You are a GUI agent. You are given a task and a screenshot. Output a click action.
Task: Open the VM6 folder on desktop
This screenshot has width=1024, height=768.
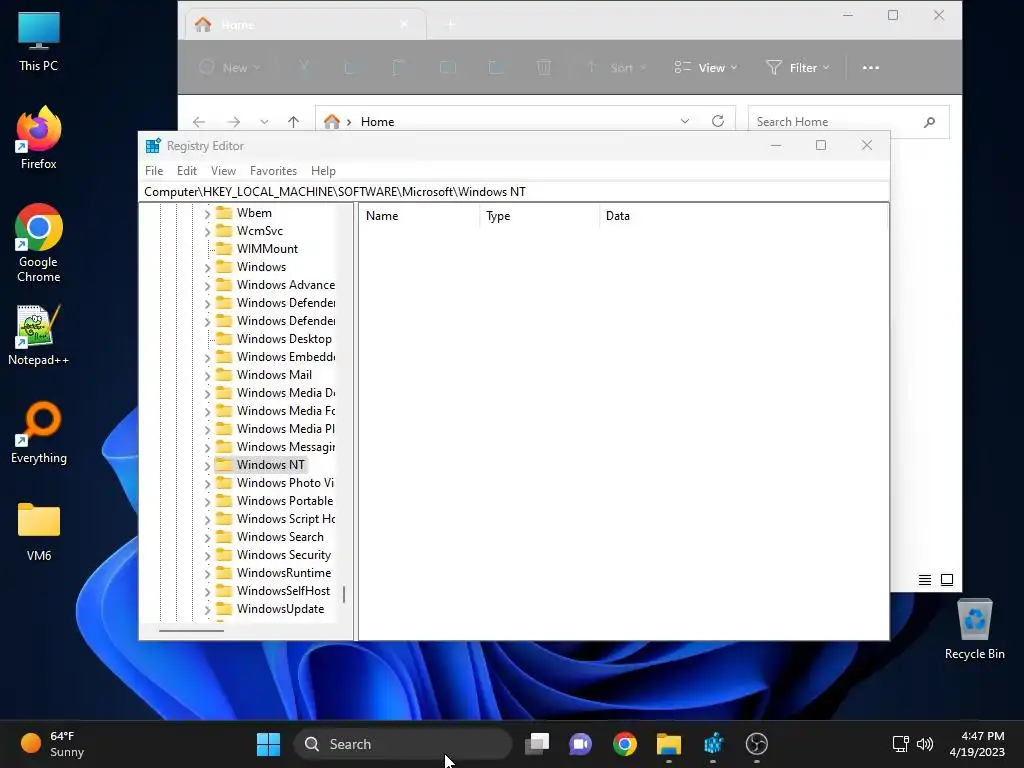click(x=39, y=532)
